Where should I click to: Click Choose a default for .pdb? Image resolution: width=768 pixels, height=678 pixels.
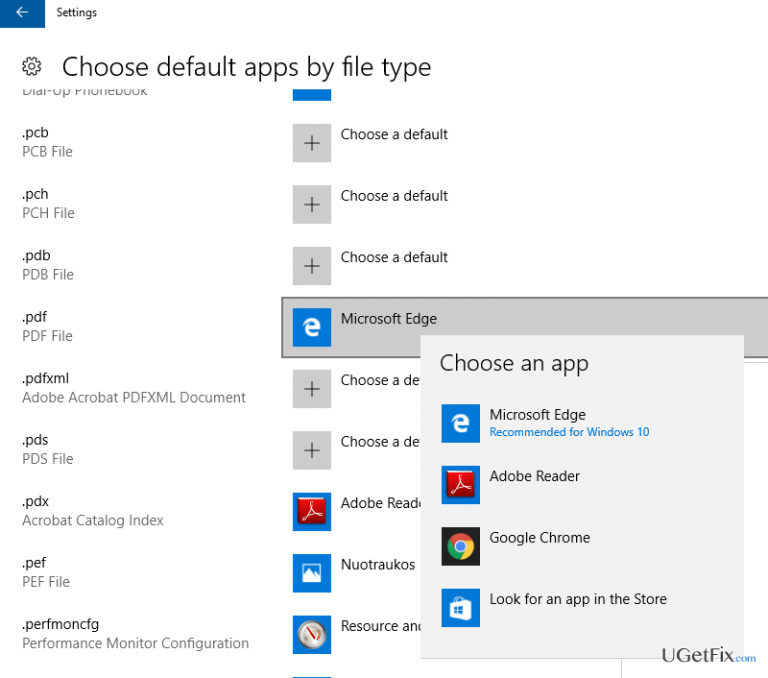[394, 257]
